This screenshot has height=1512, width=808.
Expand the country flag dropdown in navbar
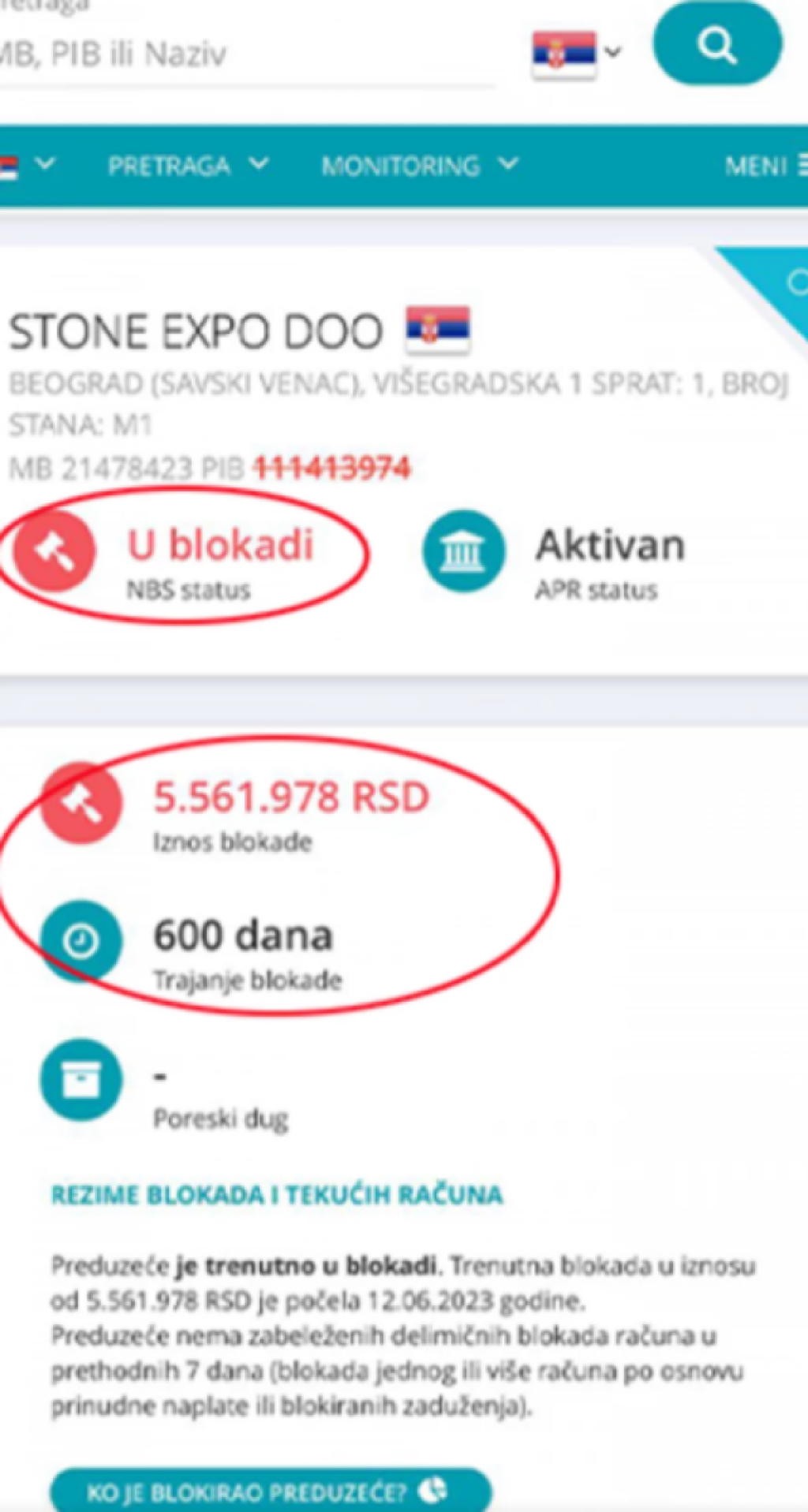tap(27, 166)
